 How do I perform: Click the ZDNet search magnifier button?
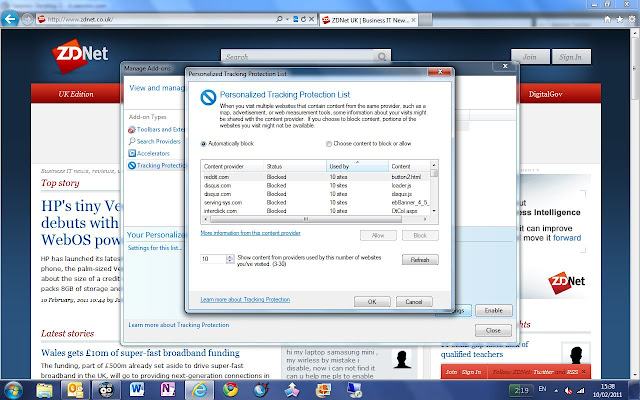click(x=382, y=57)
